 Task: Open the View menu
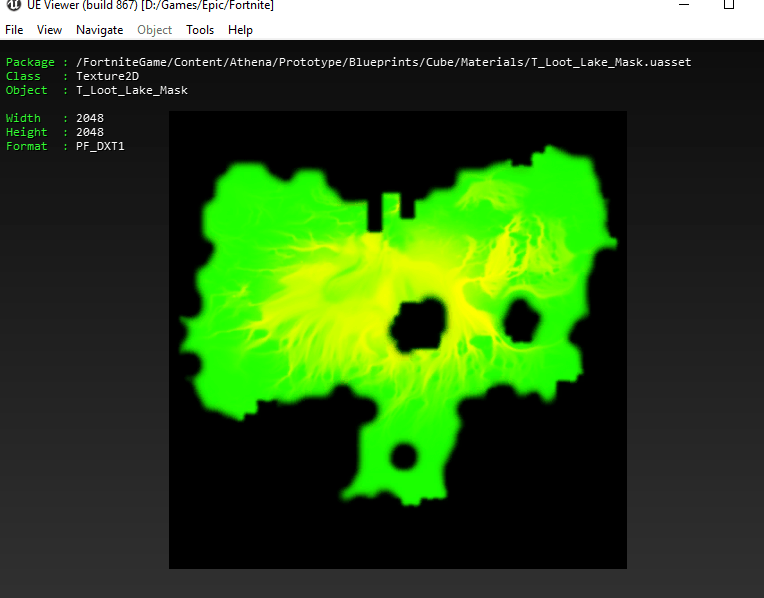pyautogui.click(x=49, y=30)
